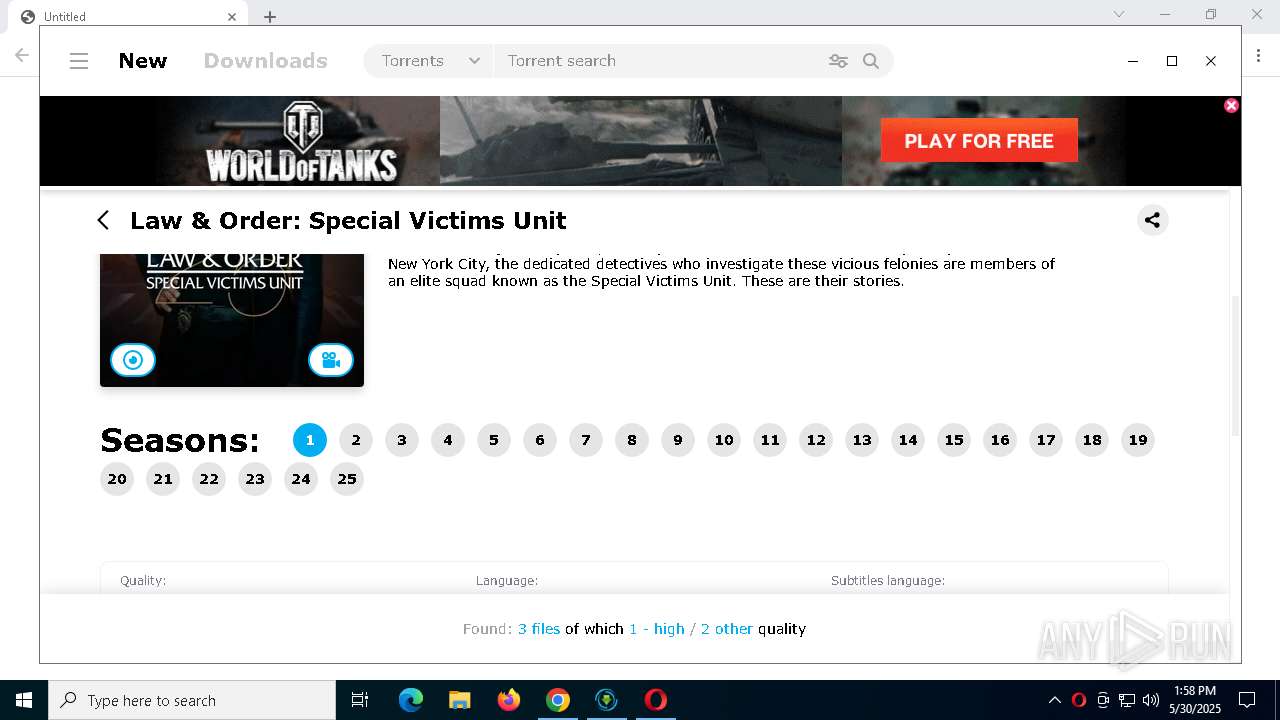Click the page vertical scrollbar
Viewport: 1280px width, 720px height.
pos(1235,365)
